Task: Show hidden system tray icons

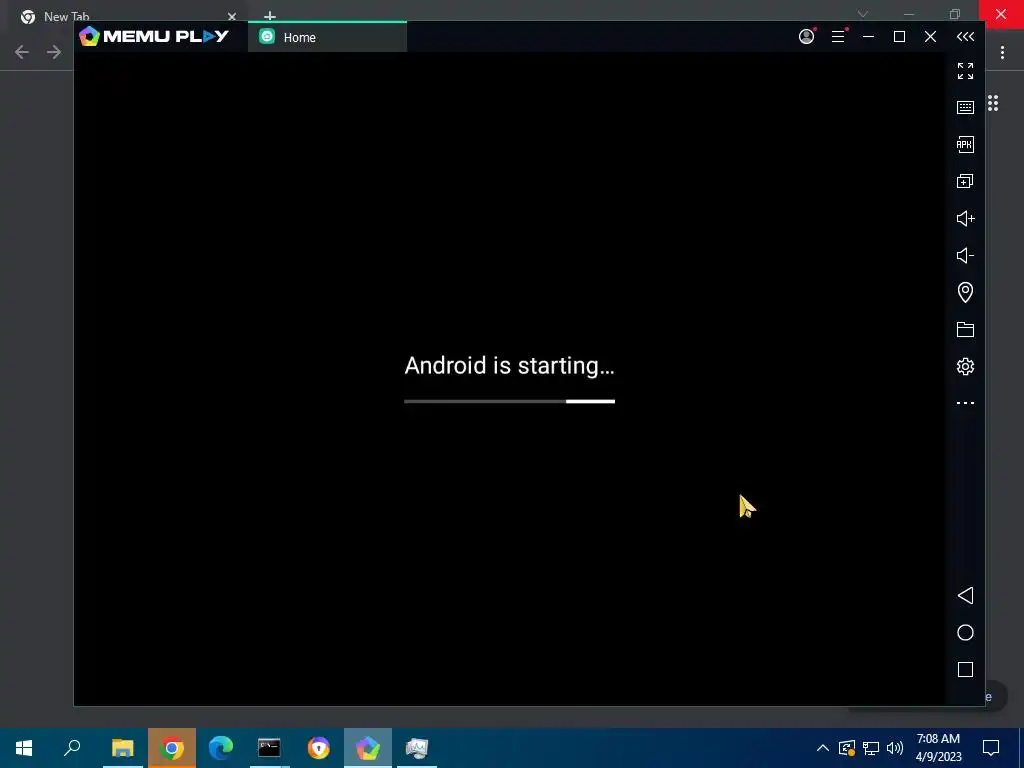Action: tap(823, 748)
